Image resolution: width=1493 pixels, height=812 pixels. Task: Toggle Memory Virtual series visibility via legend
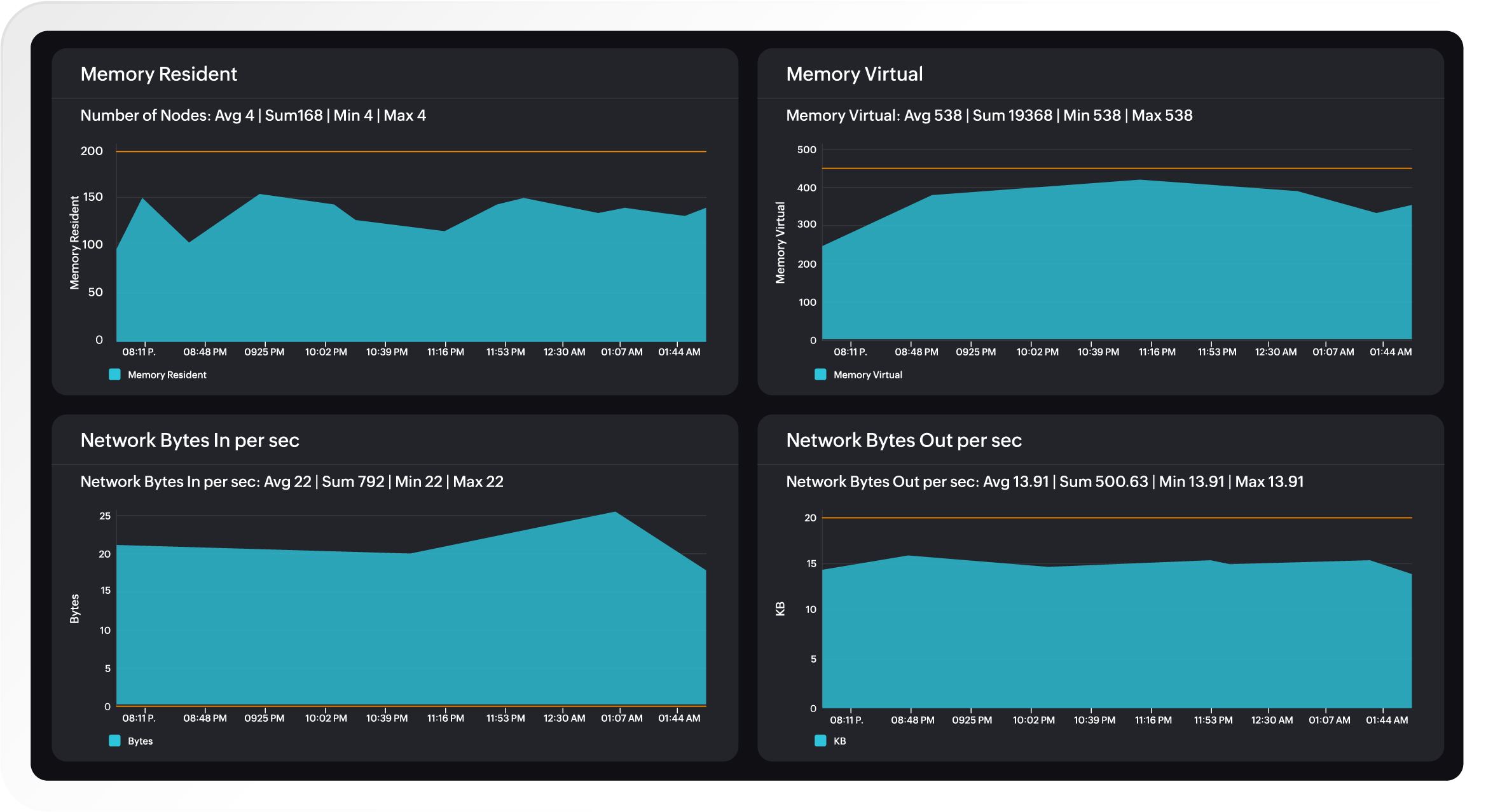(869, 374)
